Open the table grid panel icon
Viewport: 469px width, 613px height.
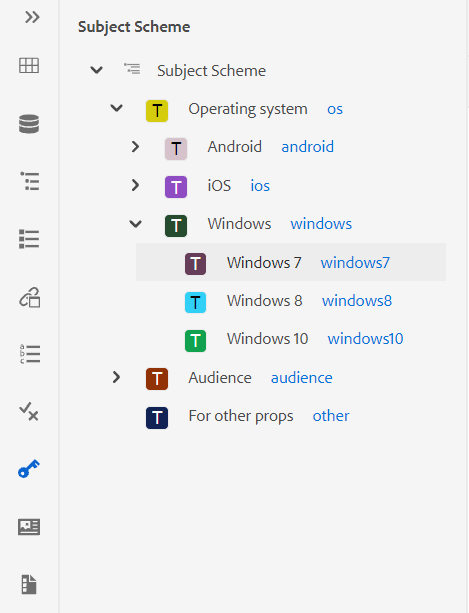[29, 65]
